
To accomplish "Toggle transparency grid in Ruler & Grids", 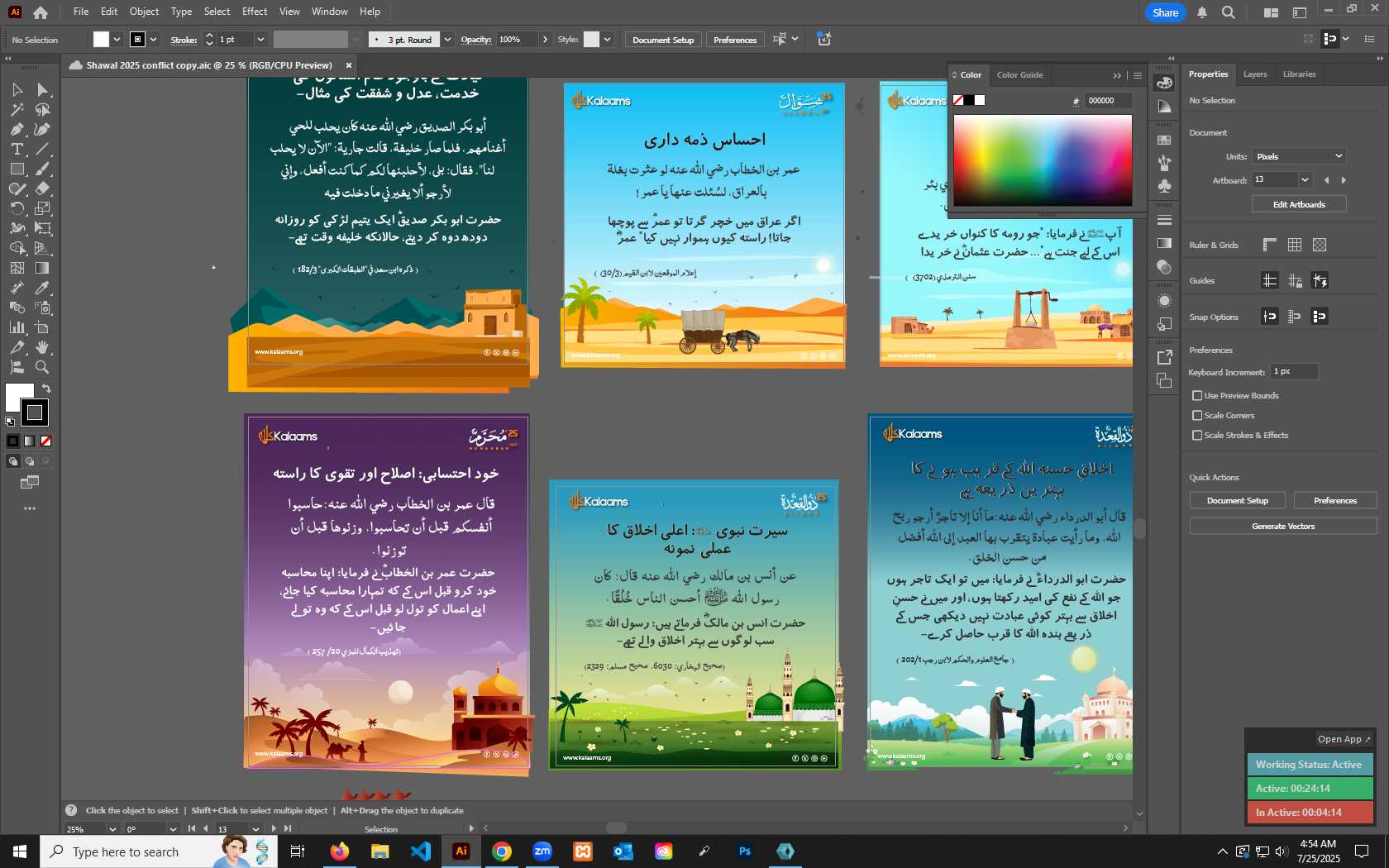I will (x=1320, y=245).
